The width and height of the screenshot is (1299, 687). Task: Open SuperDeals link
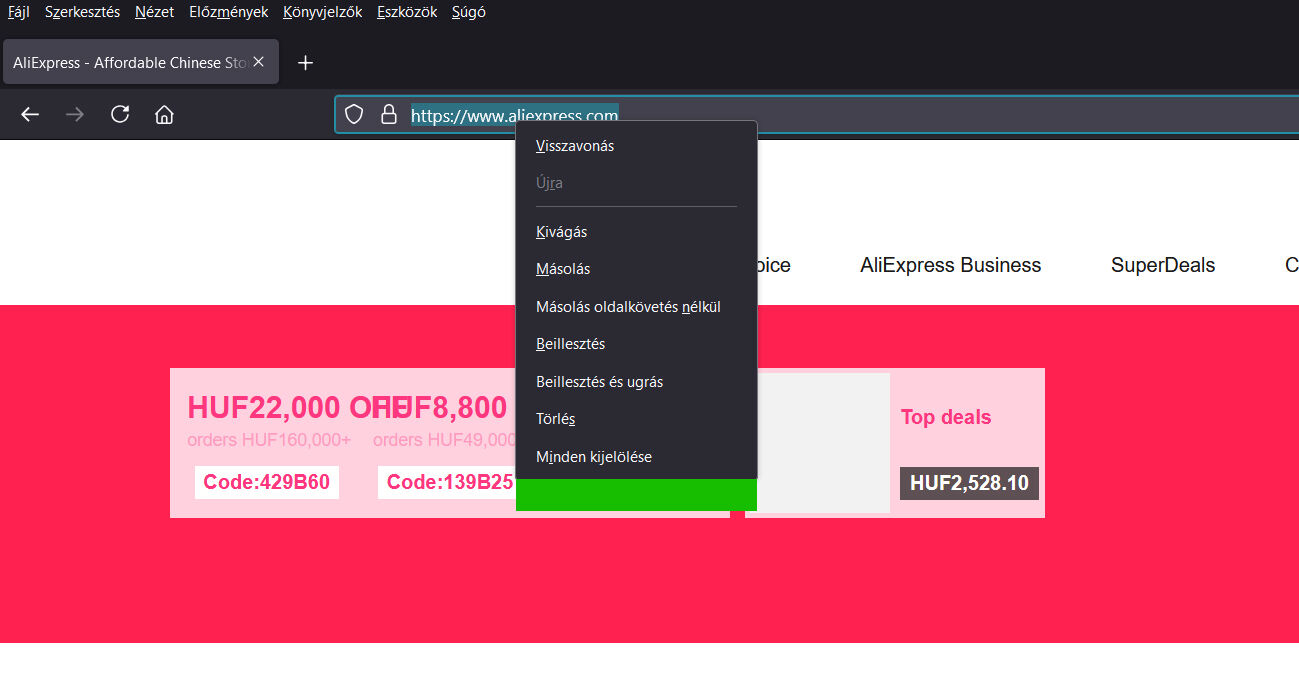1163,265
